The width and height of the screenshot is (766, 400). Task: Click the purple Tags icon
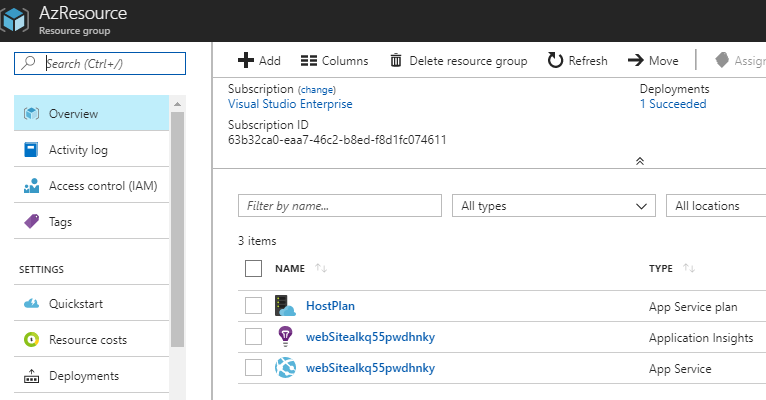31,221
